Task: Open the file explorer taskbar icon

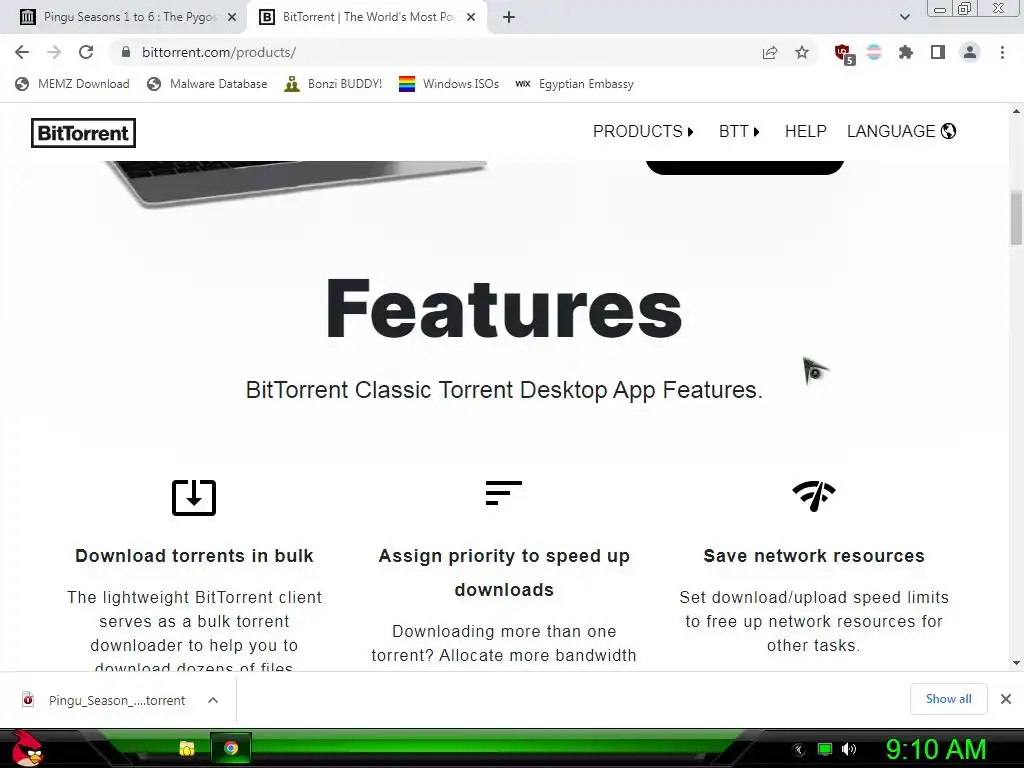Action: [x=187, y=748]
